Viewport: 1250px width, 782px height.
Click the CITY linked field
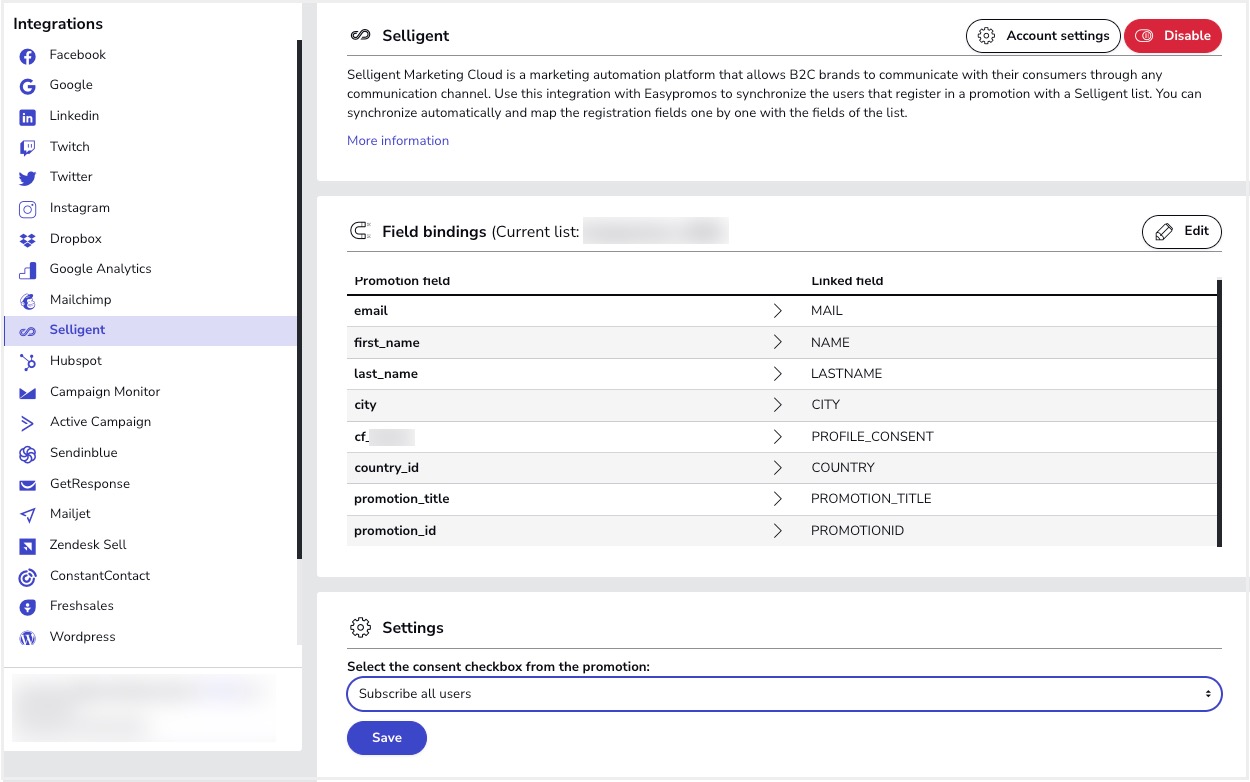(x=825, y=405)
